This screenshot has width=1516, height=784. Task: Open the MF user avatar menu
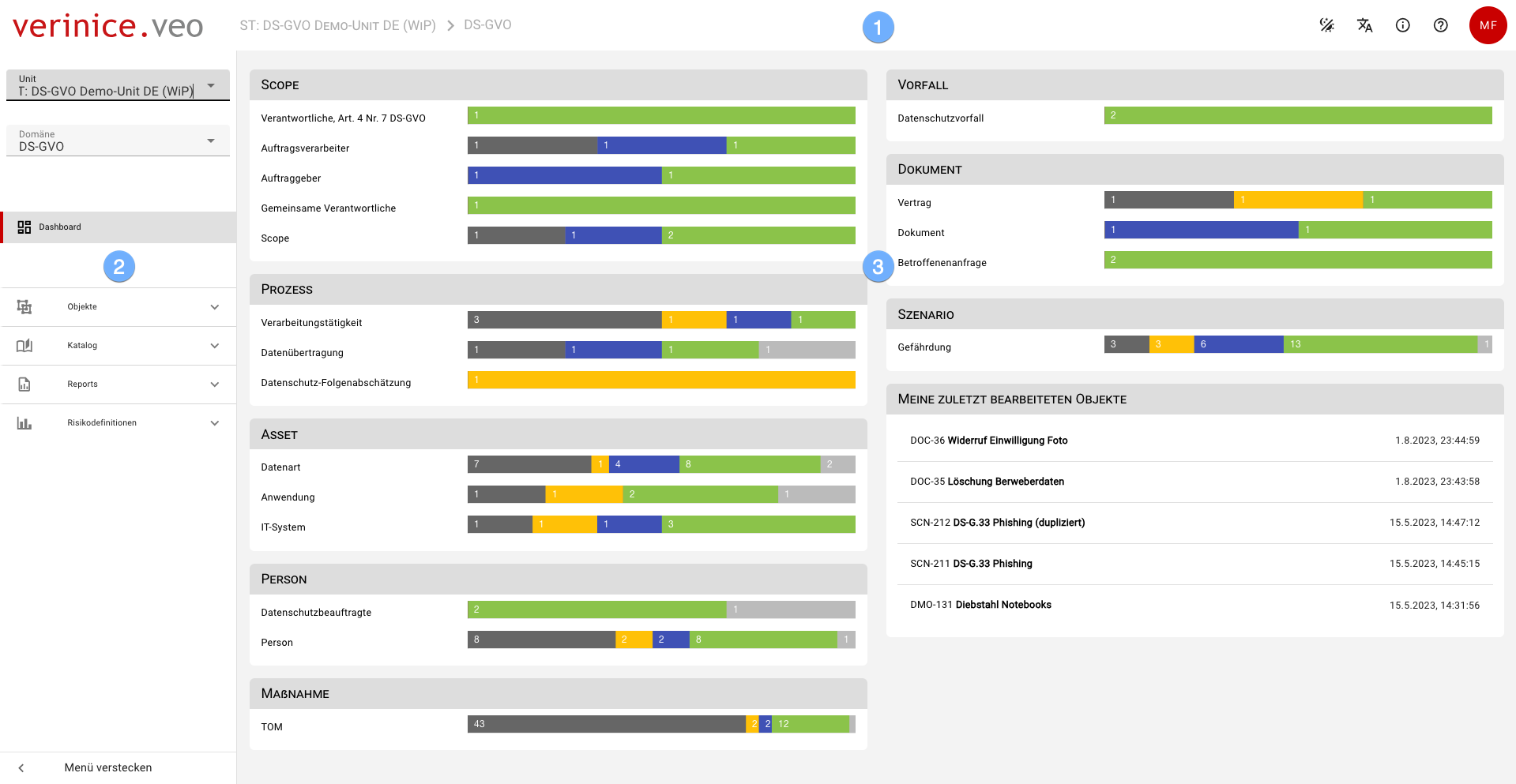[x=1488, y=25]
